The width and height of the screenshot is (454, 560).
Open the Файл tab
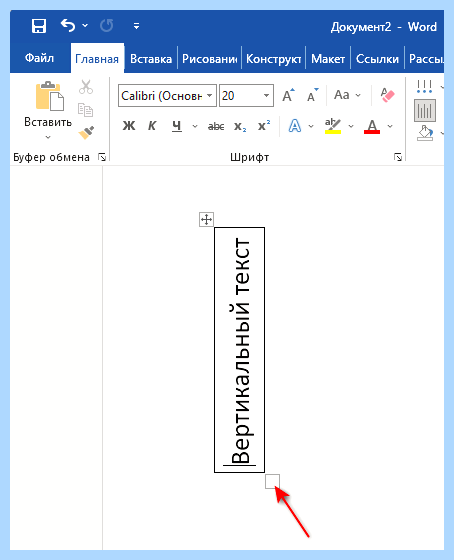39,58
